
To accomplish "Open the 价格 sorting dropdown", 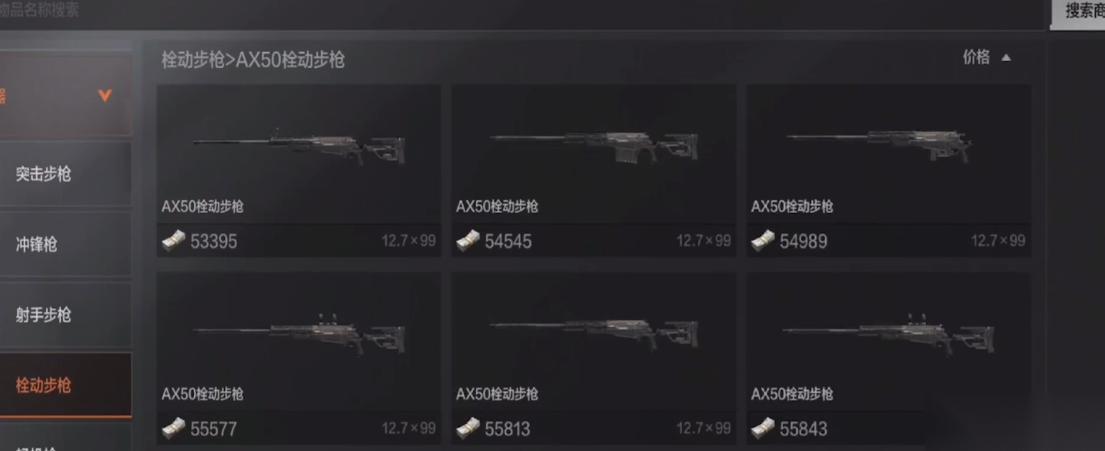I will coord(987,58).
